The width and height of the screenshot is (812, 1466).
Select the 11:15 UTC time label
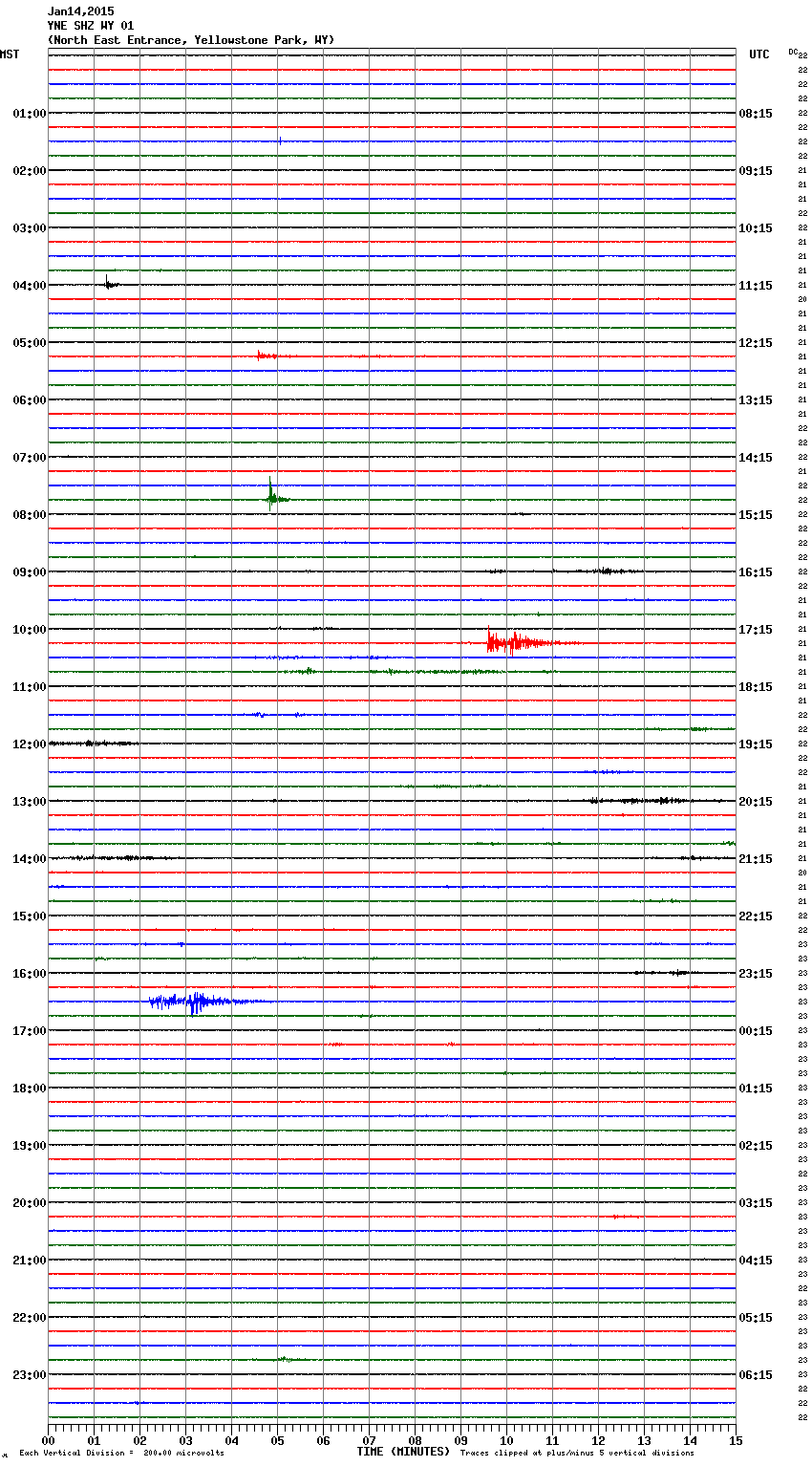756,286
